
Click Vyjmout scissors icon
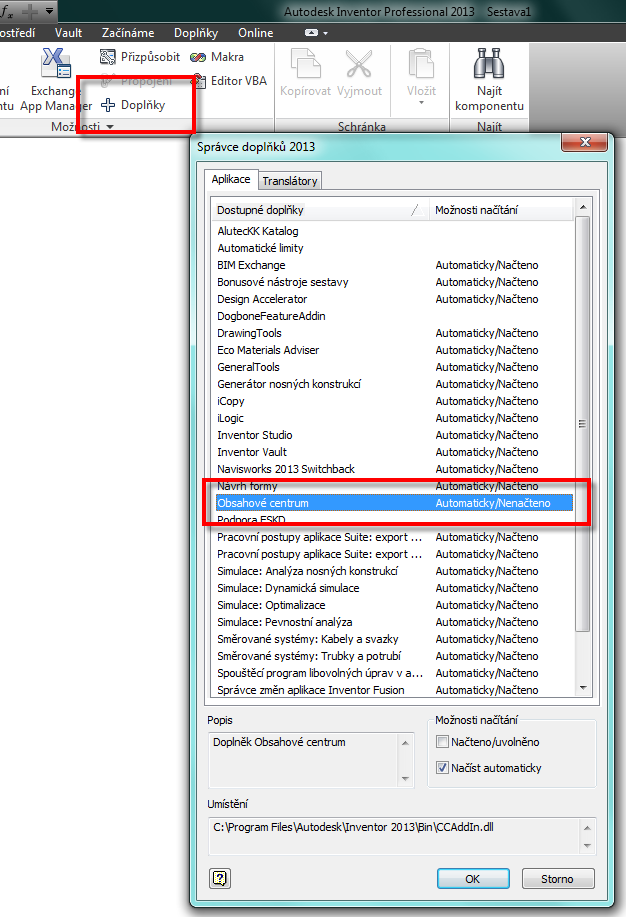(x=359, y=64)
